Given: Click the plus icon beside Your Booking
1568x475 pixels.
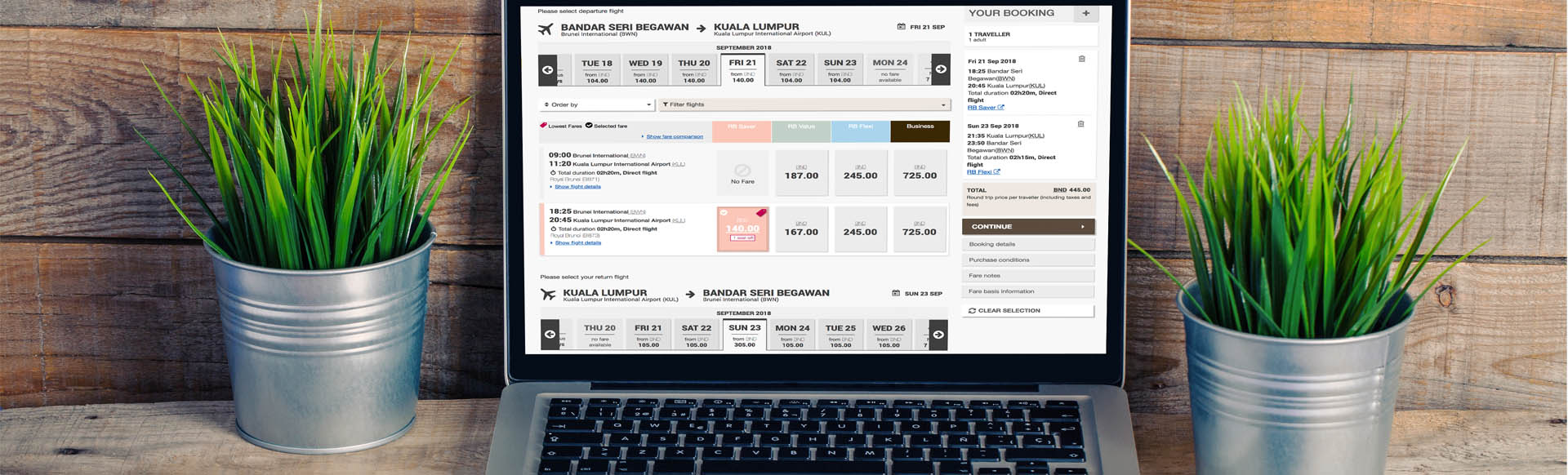Looking at the screenshot, I should [x=1085, y=13].
